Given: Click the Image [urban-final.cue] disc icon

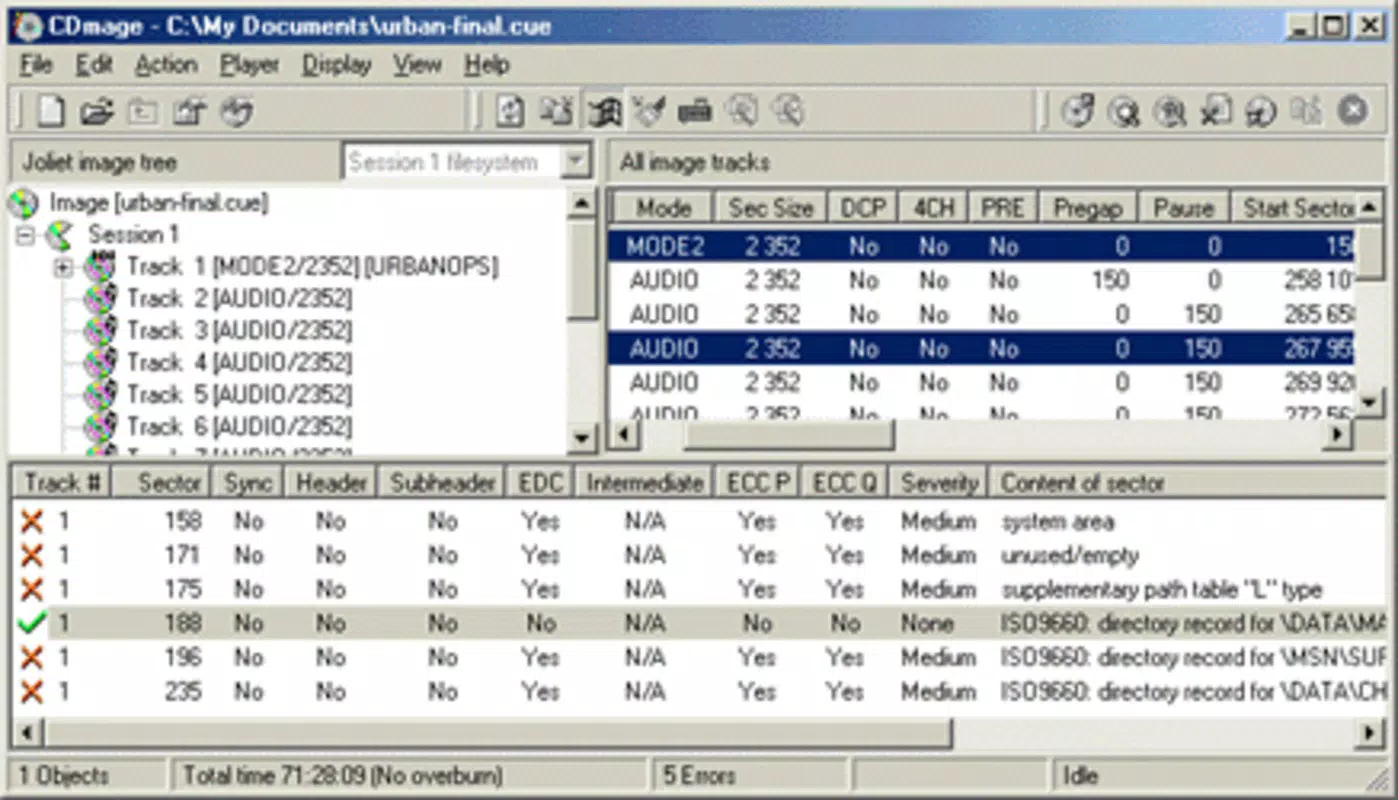Looking at the screenshot, I should point(23,204).
